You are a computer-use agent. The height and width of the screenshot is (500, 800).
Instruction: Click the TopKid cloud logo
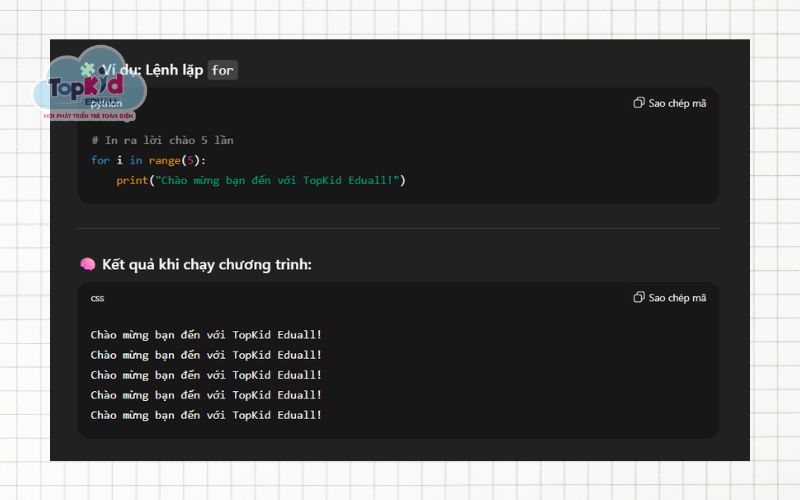tap(87, 84)
